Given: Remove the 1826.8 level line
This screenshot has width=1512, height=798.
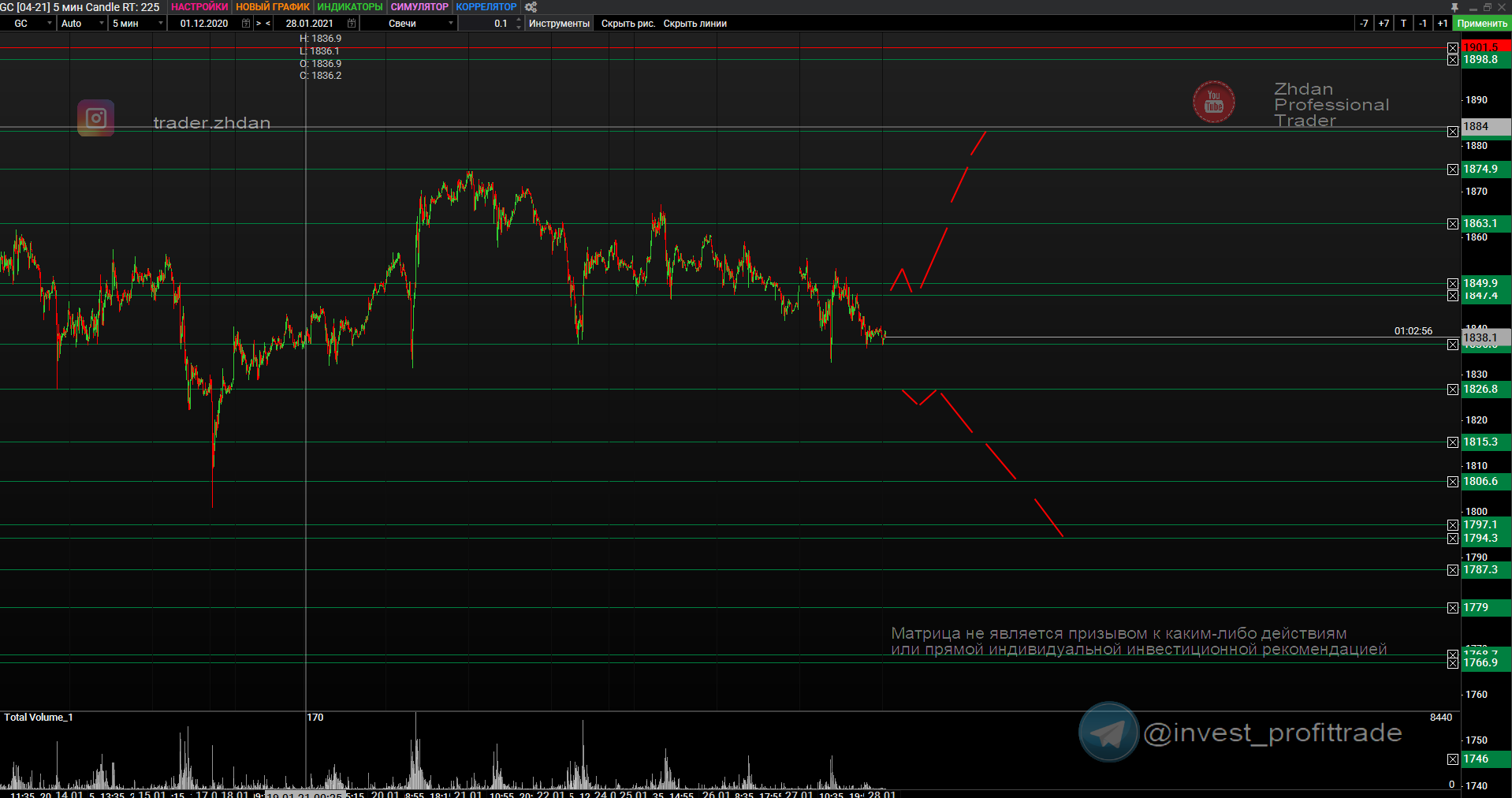Looking at the screenshot, I should coord(1453,390).
